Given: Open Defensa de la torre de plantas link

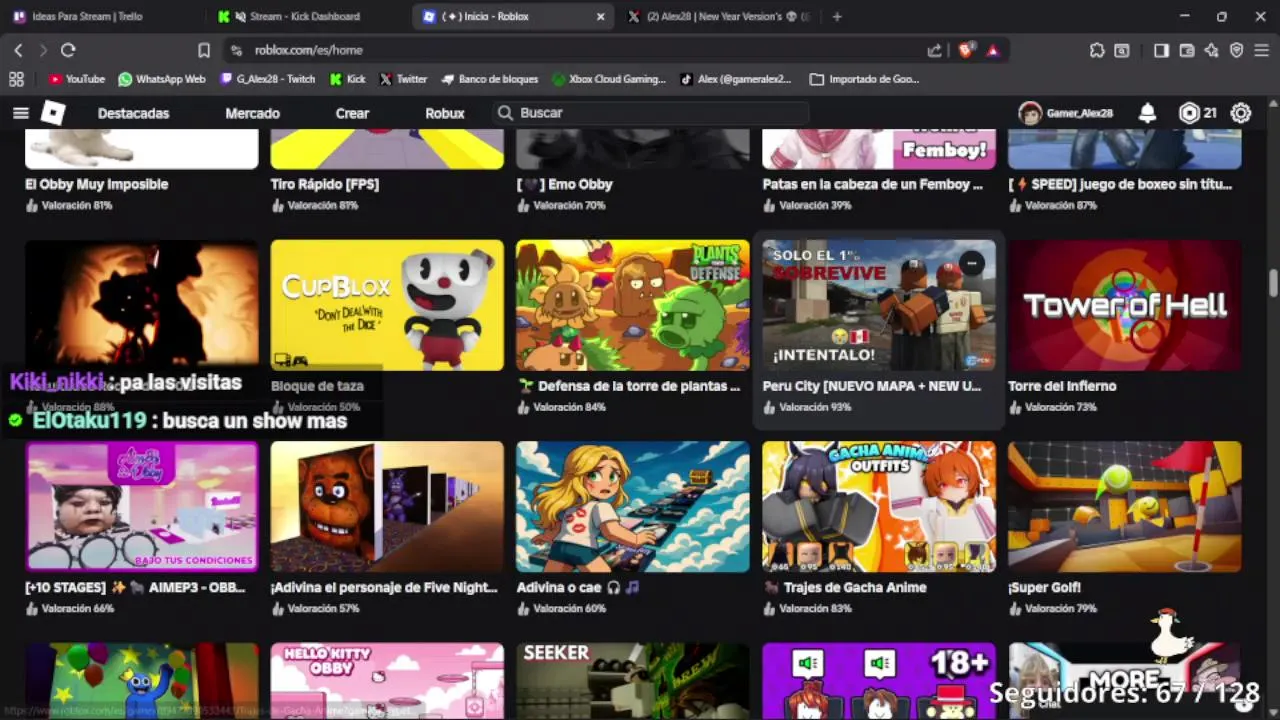Looking at the screenshot, I should (629, 386).
